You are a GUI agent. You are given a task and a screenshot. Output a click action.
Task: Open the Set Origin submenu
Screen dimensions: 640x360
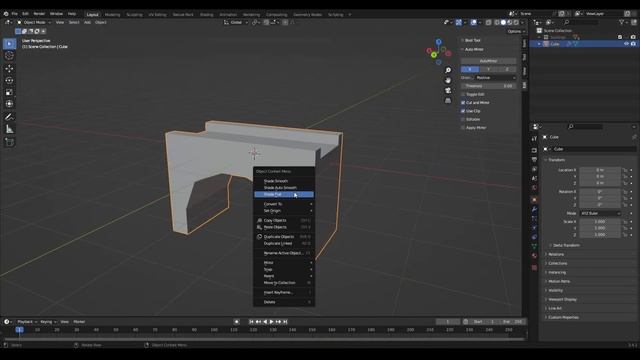pyautogui.click(x=284, y=211)
